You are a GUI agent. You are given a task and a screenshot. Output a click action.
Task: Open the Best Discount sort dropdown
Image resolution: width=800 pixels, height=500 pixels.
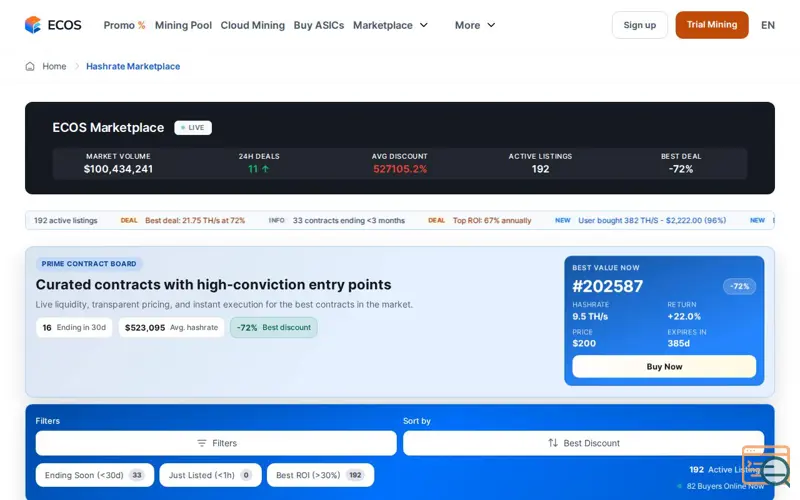pos(583,443)
